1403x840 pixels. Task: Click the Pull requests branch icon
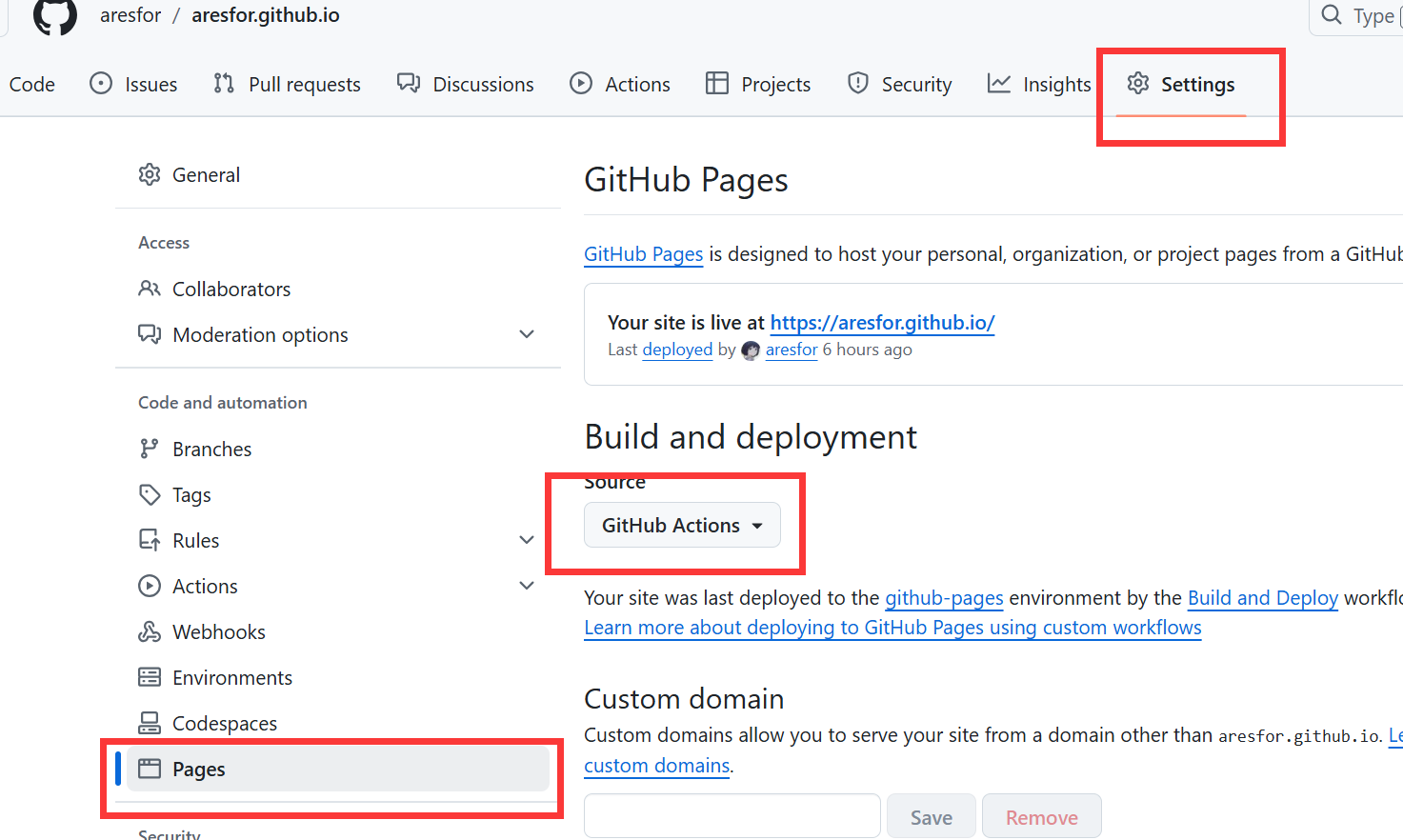(x=224, y=84)
